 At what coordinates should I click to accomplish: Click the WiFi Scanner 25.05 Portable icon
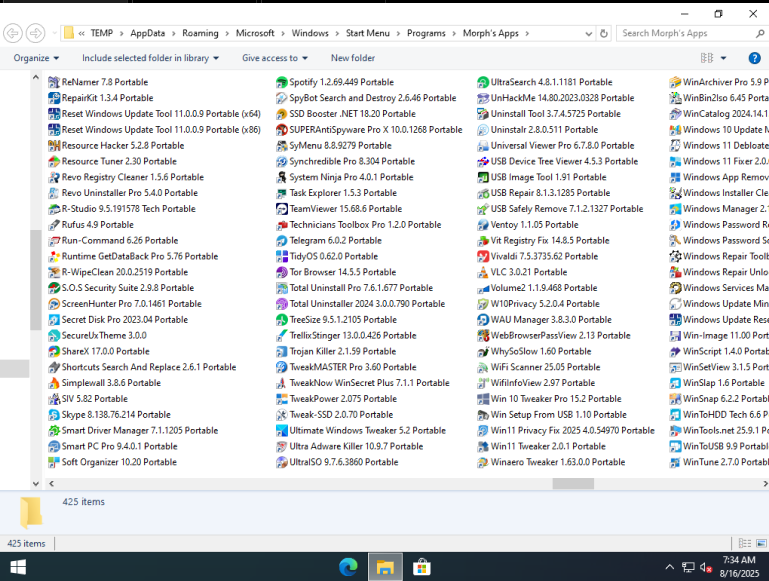pyautogui.click(x=483, y=367)
